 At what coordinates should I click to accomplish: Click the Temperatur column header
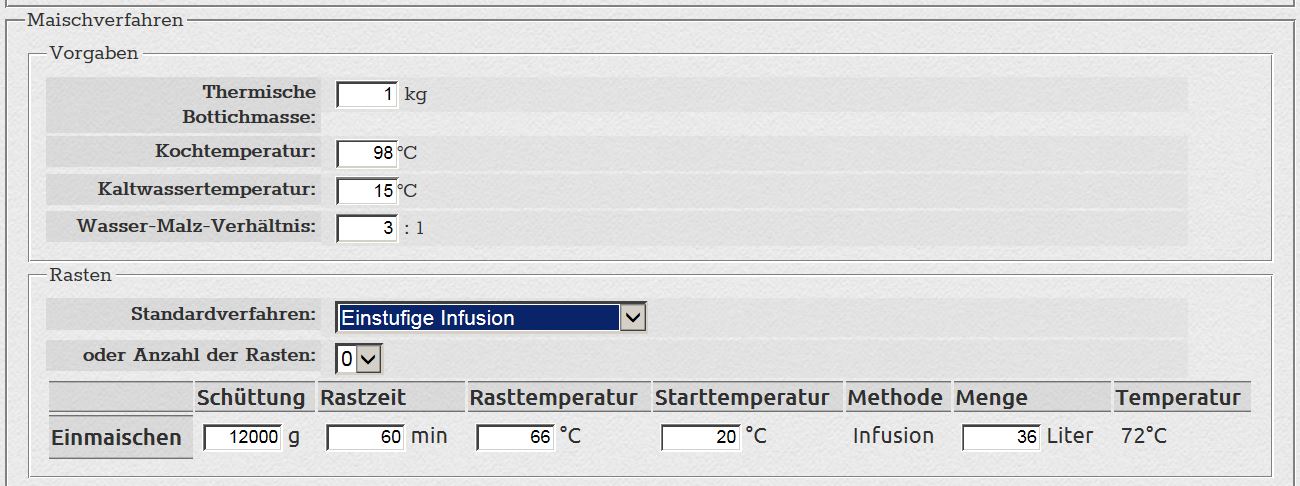1178,397
